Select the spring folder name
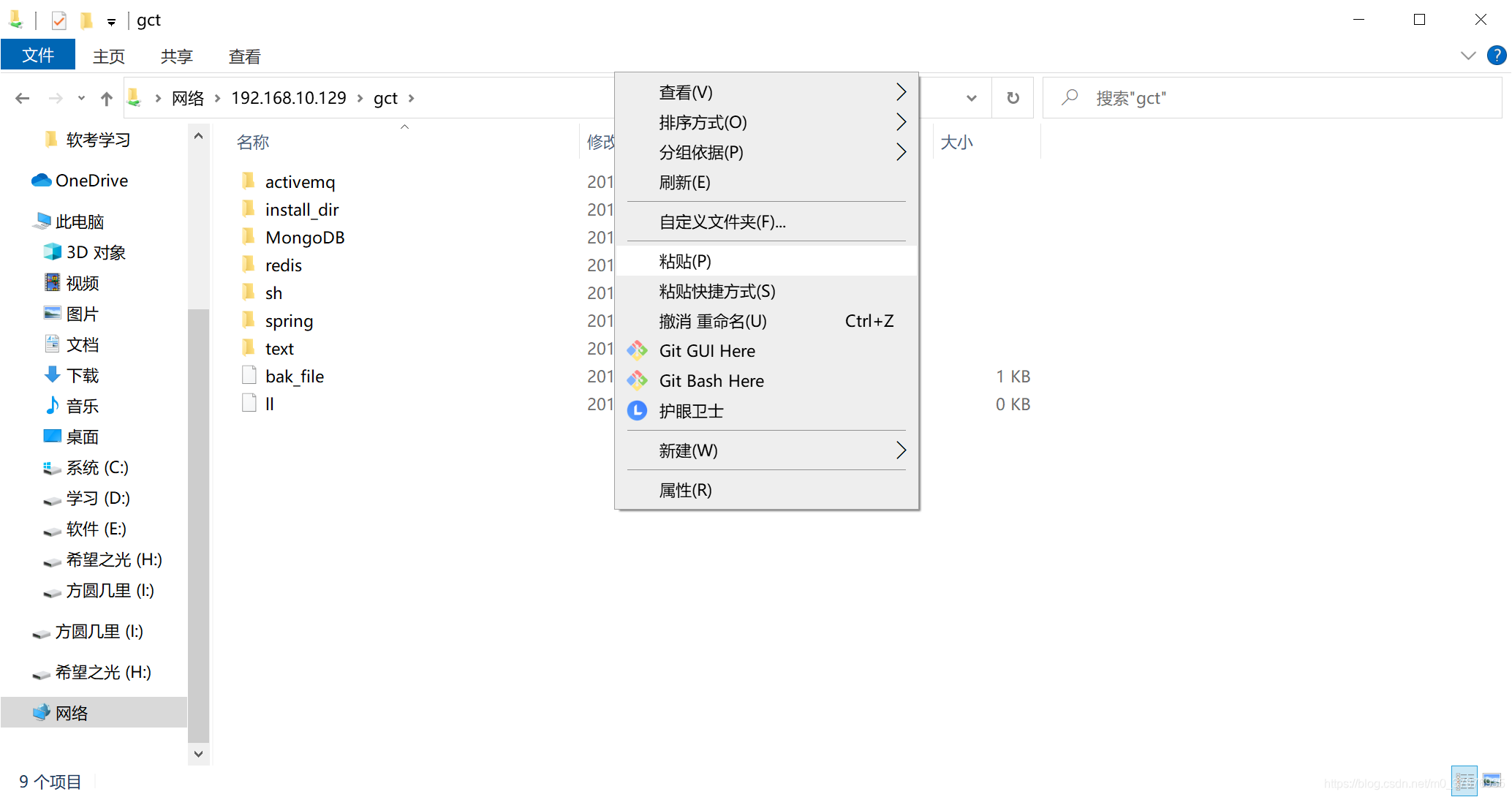 click(x=289, y=321)
